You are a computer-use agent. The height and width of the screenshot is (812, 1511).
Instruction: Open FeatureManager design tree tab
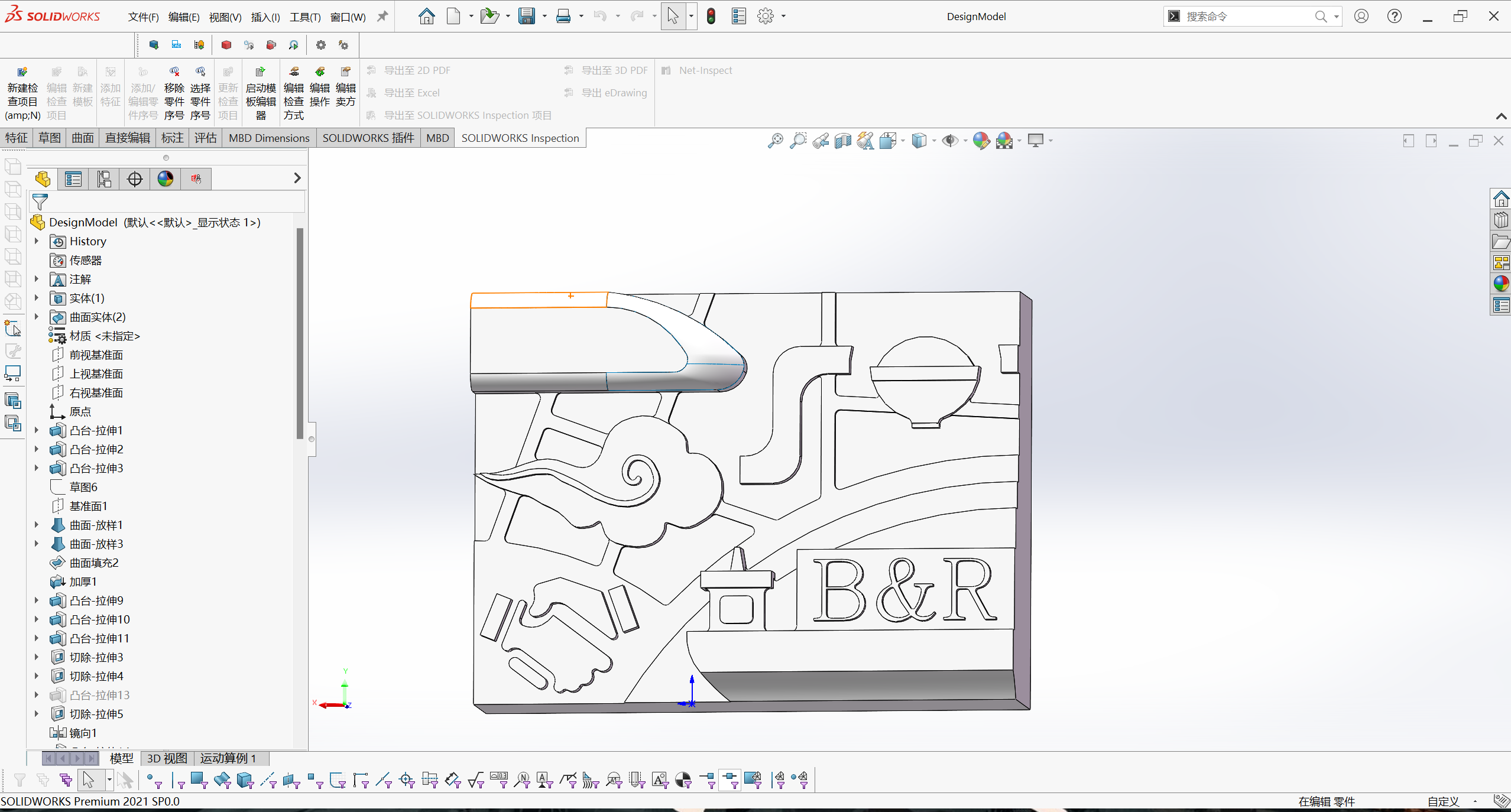pos(43,178)
